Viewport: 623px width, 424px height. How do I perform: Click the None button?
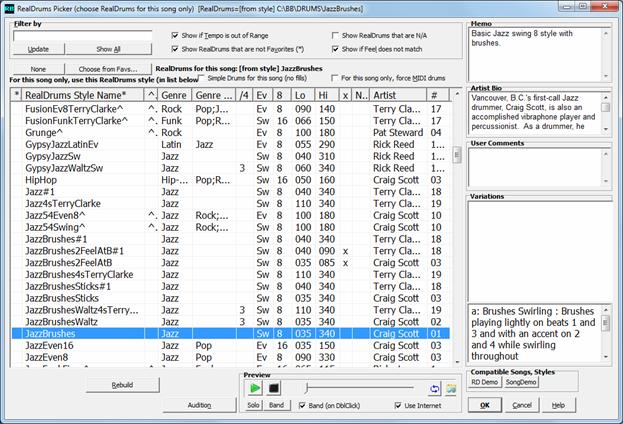(39, 69)
